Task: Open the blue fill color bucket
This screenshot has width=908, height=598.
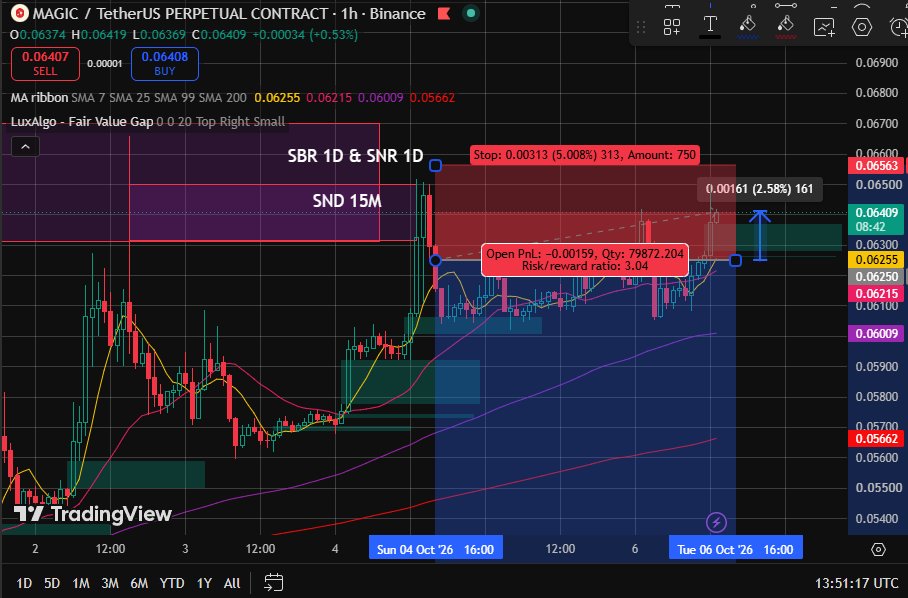Action: pos(748,26)
